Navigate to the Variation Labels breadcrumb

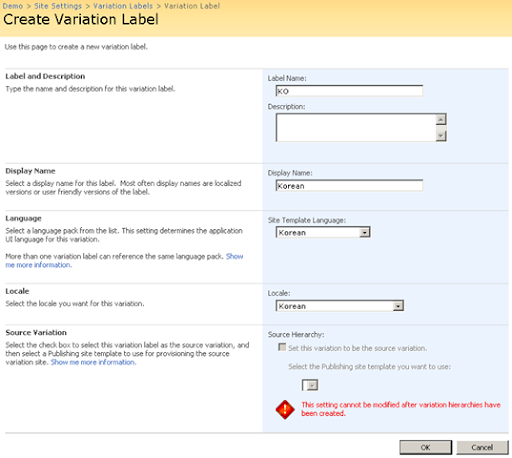coord(123,6)
